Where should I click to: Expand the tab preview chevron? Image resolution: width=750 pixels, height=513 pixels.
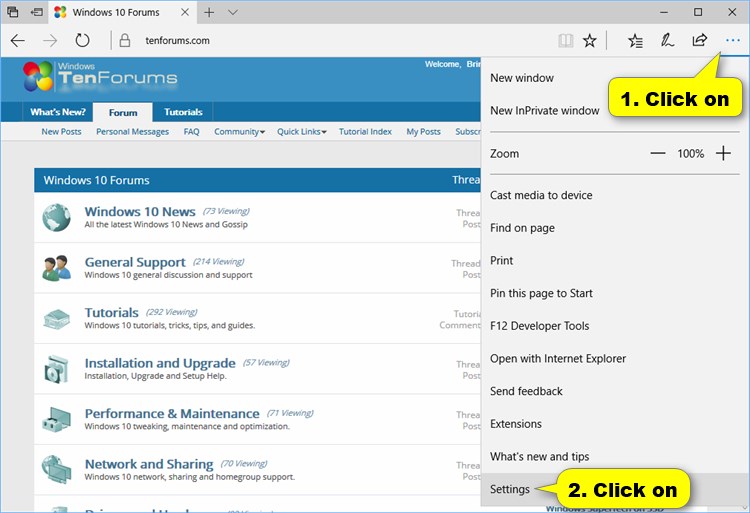[x=233, y=12]
